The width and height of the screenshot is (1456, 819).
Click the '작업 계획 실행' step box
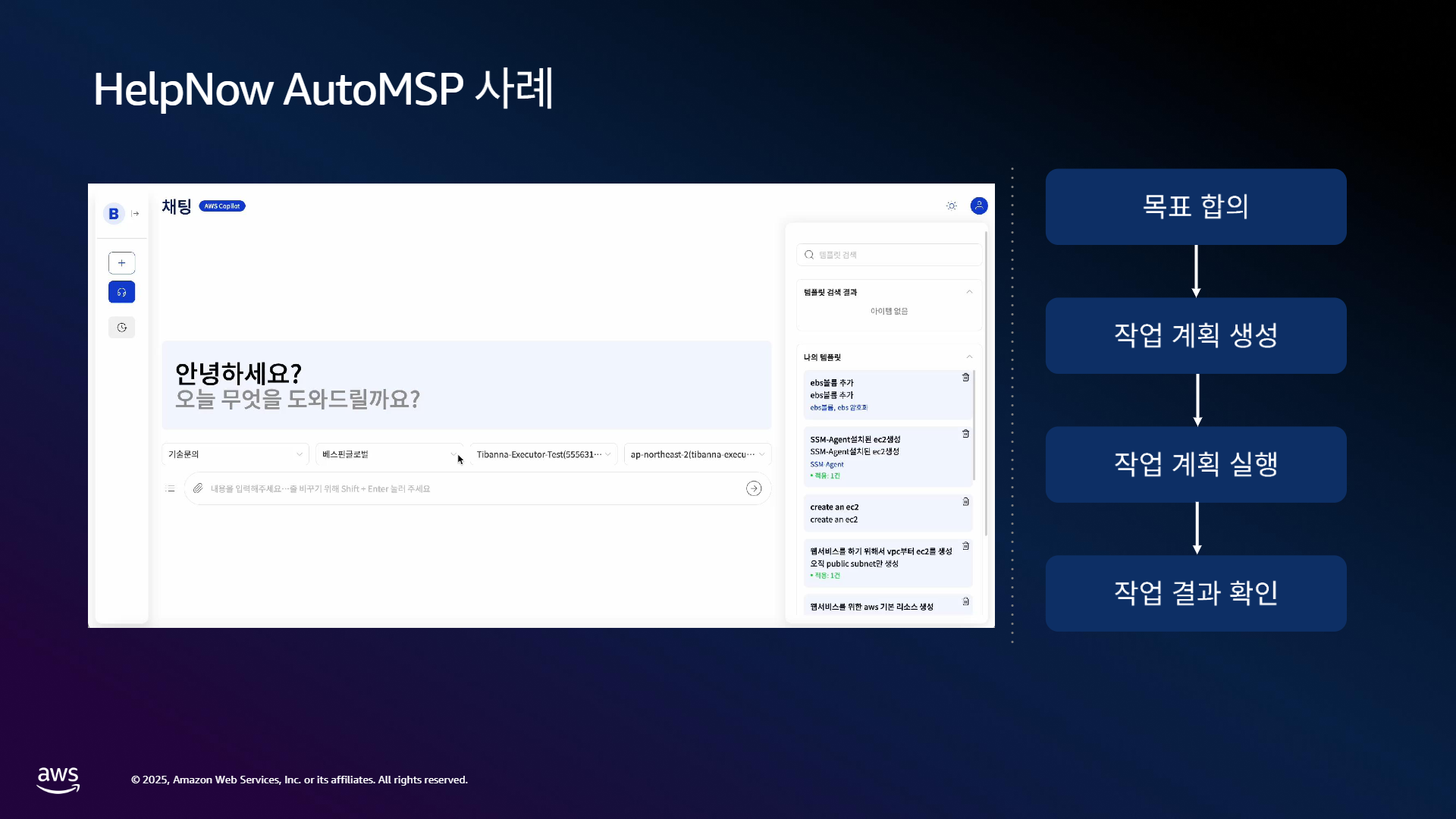pos(1196,465)
